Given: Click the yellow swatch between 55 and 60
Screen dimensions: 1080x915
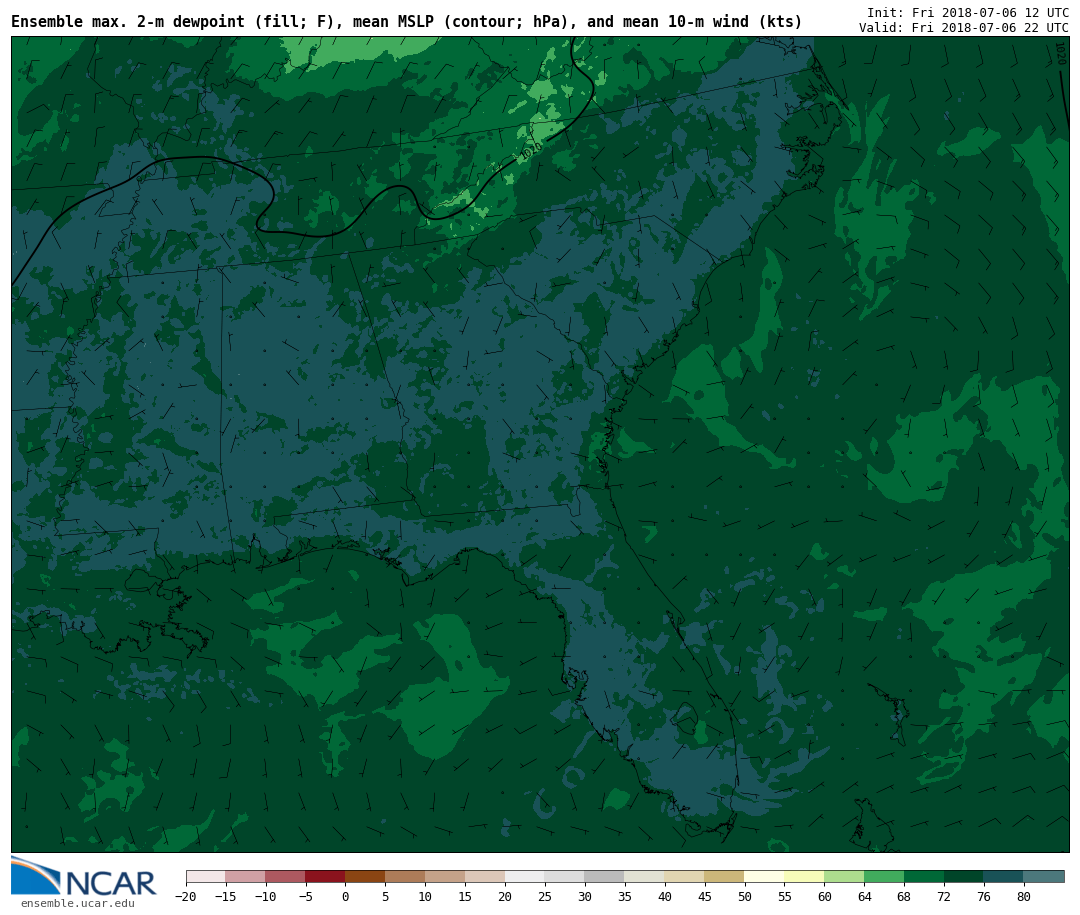Looking at the screenshot, I should [x=804, y=876].
